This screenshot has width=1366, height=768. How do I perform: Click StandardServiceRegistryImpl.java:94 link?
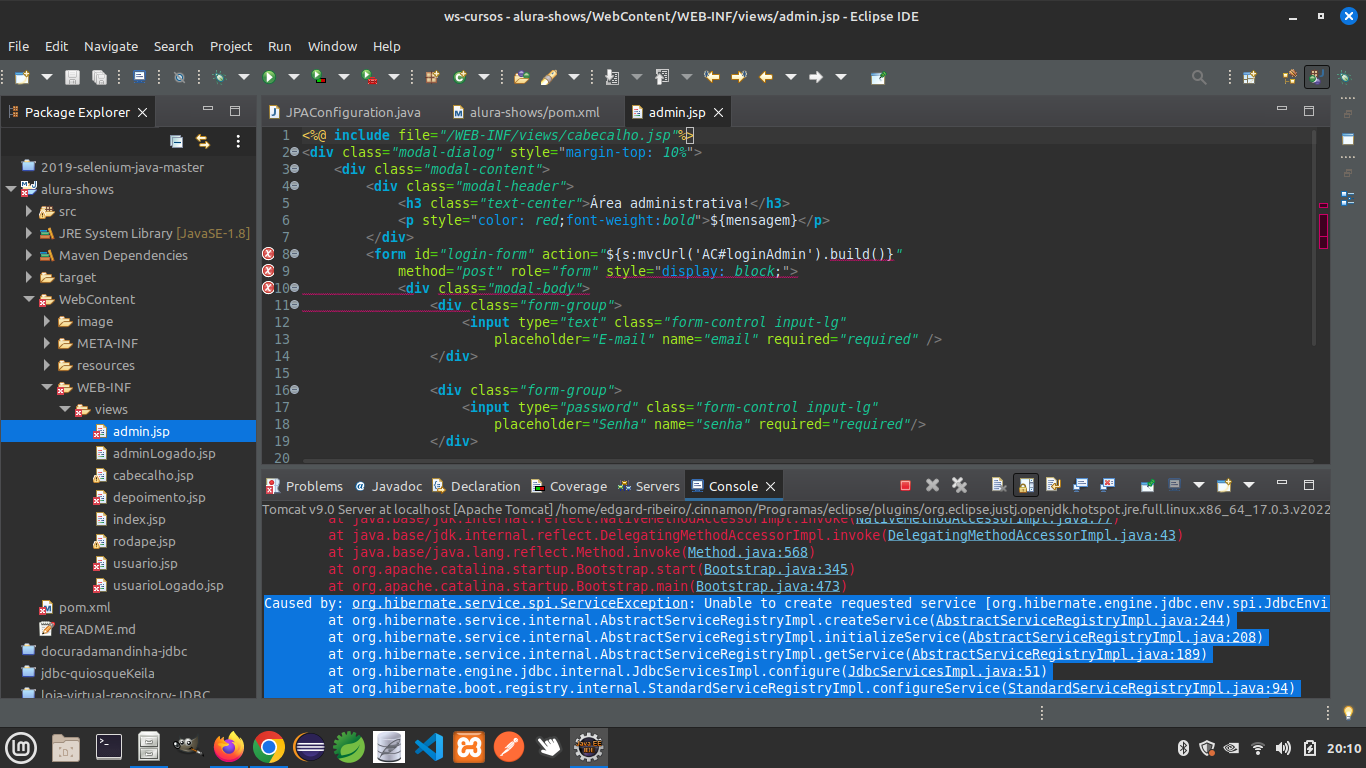tap(1148, 688)
